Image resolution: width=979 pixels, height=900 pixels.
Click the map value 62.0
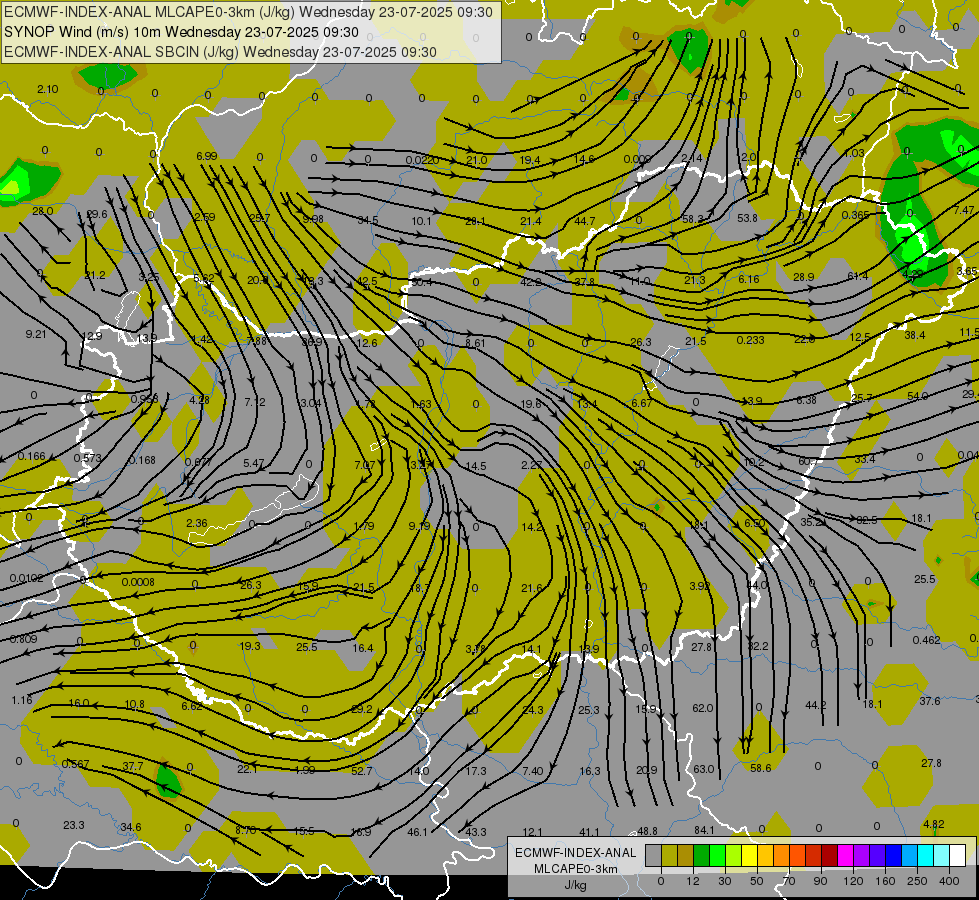pyautogui.click(x=702, y=708)
